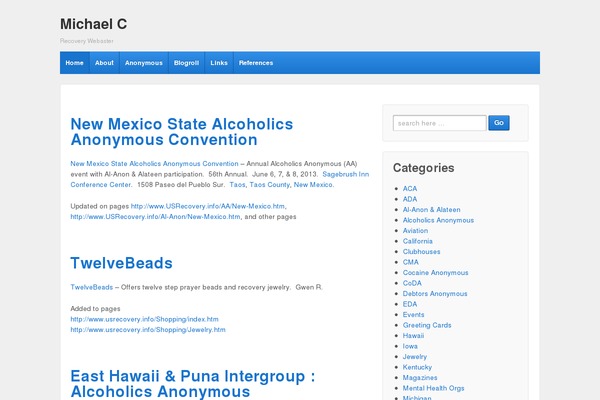Open the Hawaii category
600x400 pixels.
(x=413, y=336)
